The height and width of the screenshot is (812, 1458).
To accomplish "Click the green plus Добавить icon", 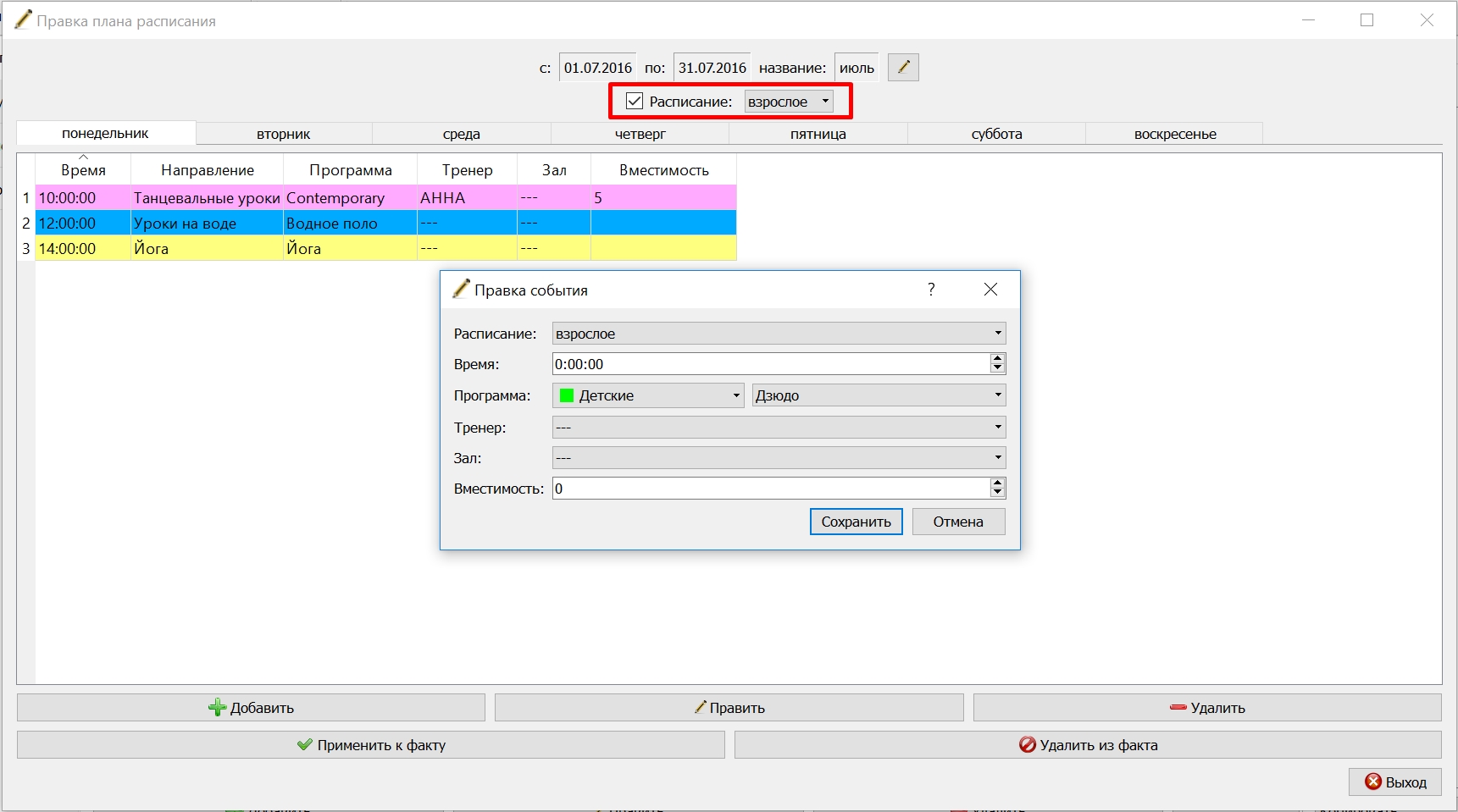I will tap(218, 708).
